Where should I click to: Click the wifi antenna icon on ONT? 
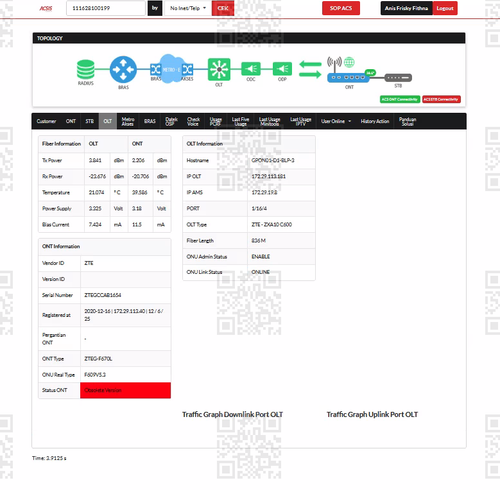(x=334, y=63)
